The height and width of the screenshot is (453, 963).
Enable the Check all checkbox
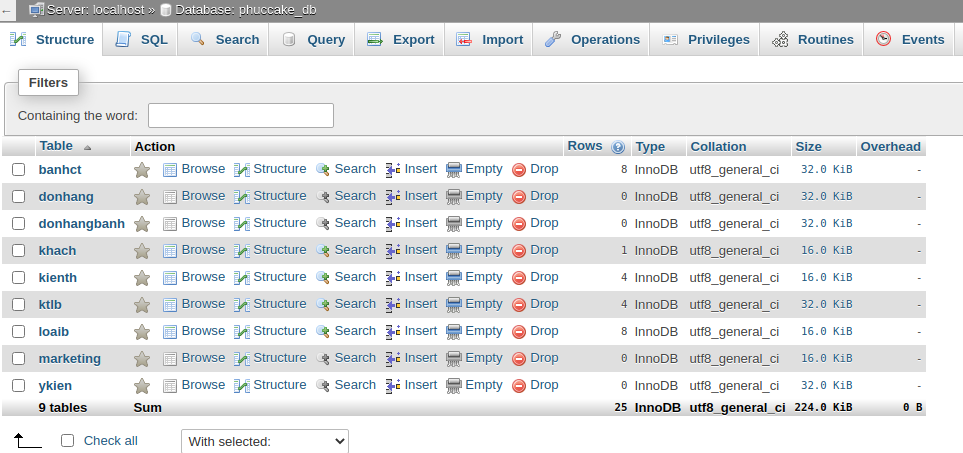click(x=68, y=440)
